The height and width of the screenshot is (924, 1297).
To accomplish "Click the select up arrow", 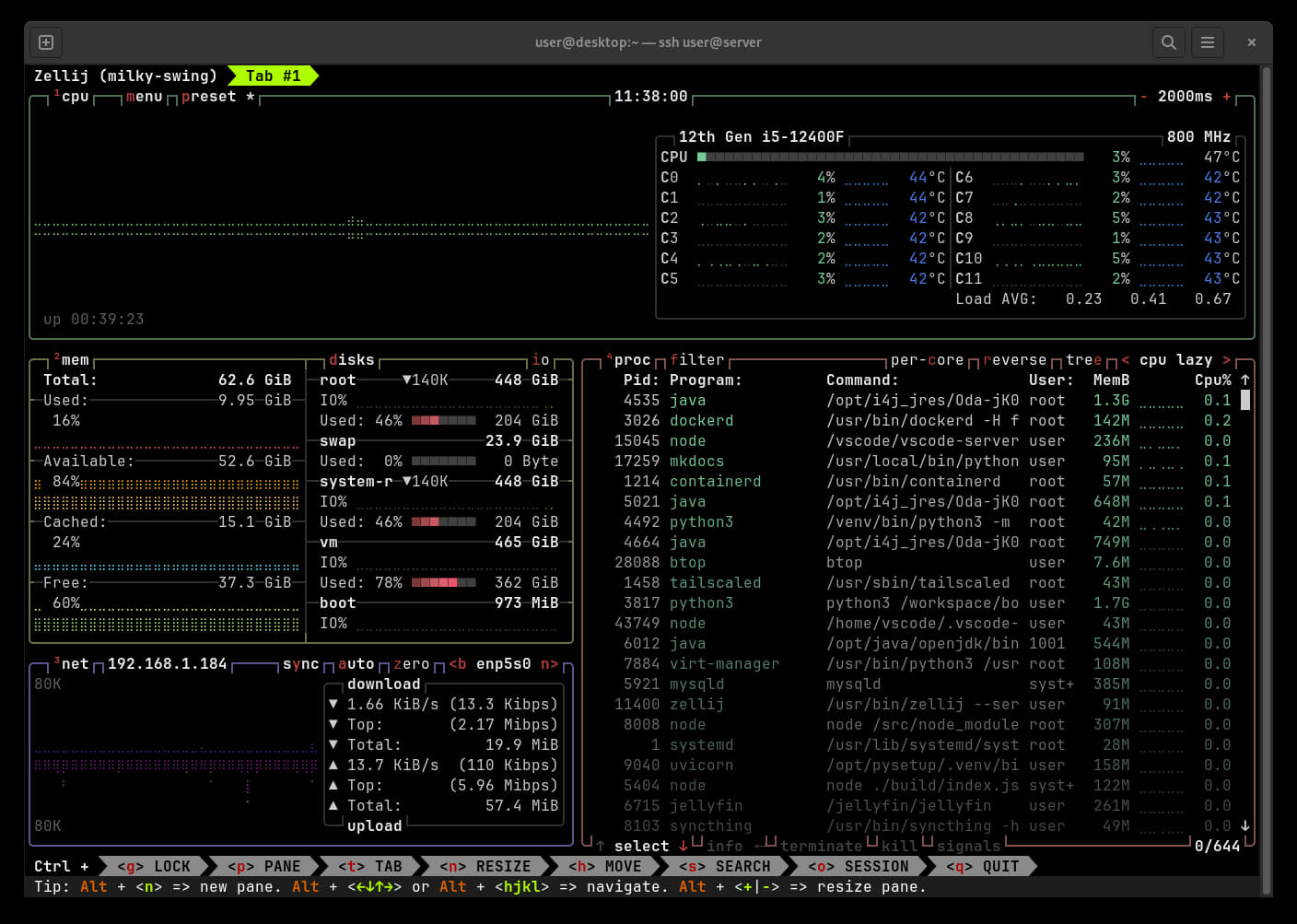I will pos(600,846).
